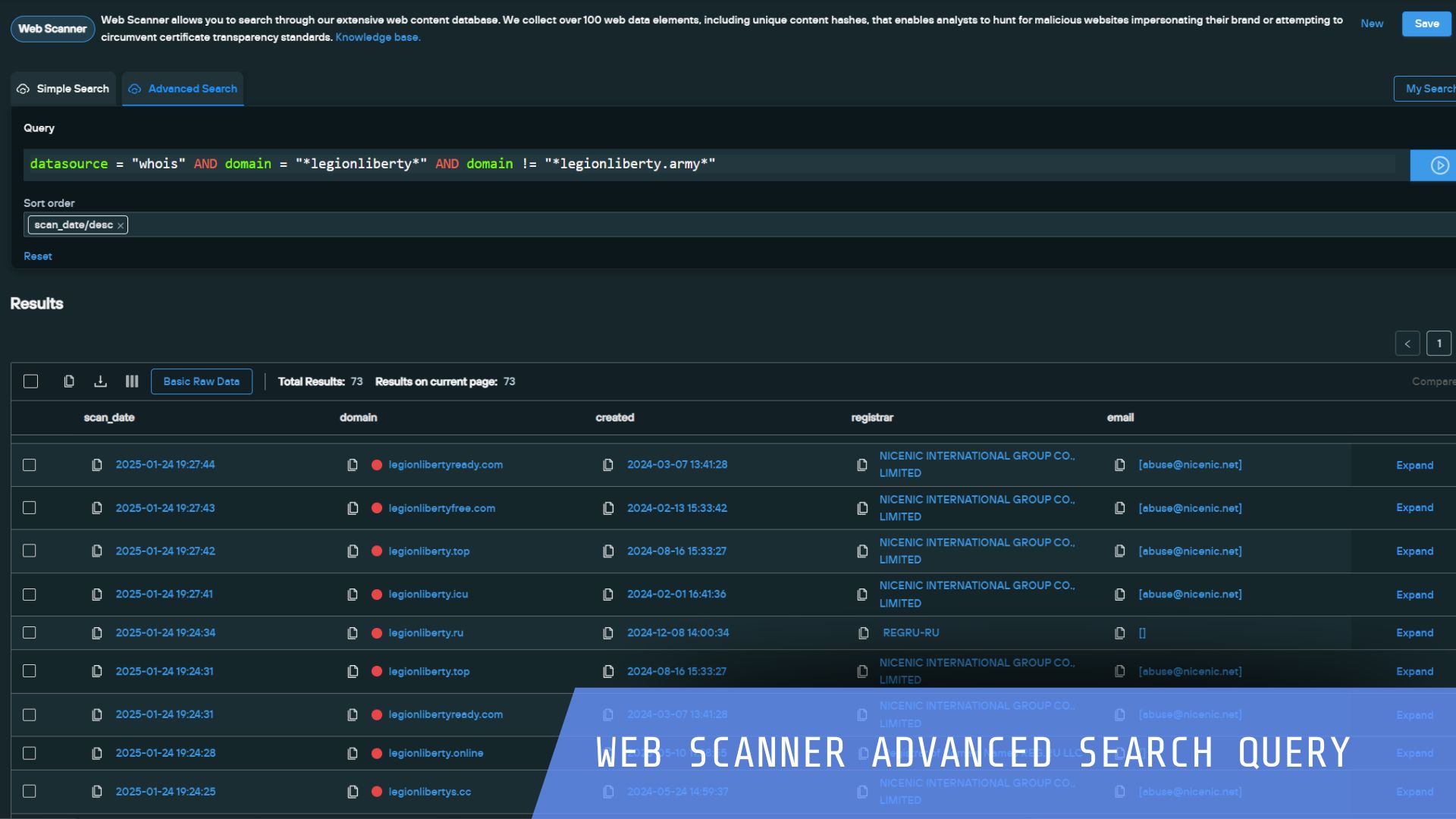Open the Sort order selector field
Viewport: 1456px width, 819px height.
click(739, 225)
